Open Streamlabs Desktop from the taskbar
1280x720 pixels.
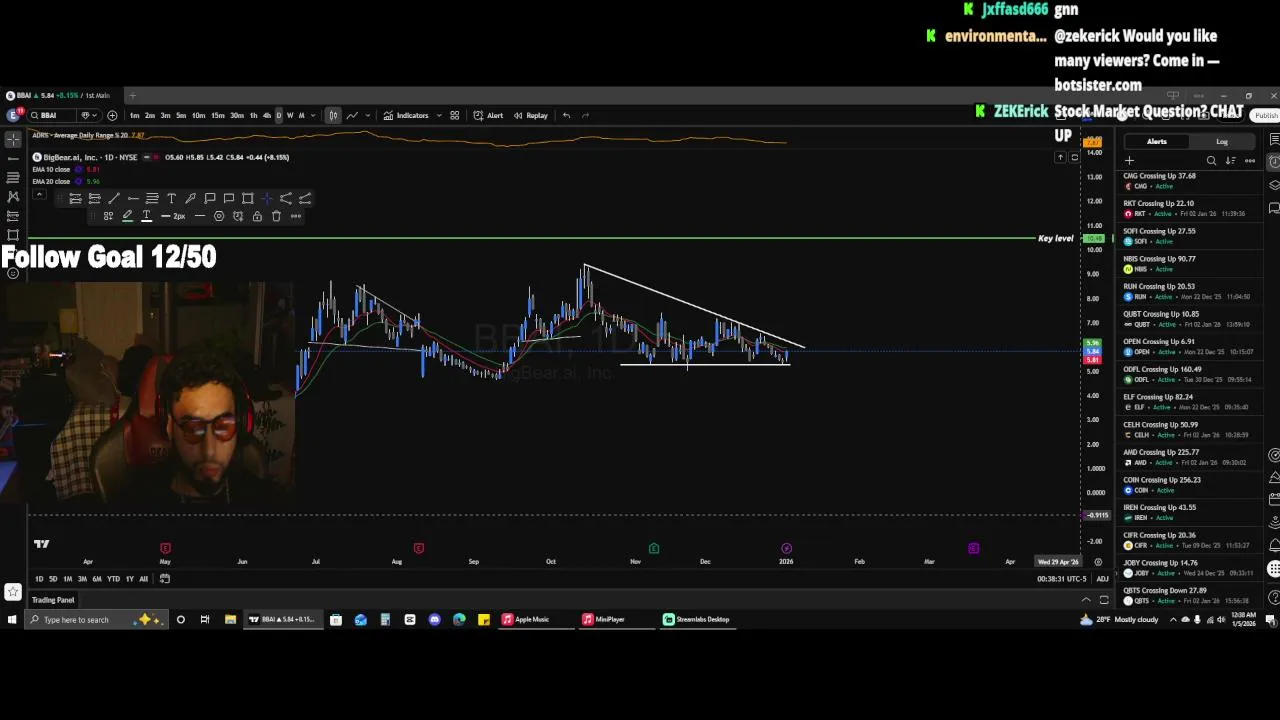[x=696, y=620]
